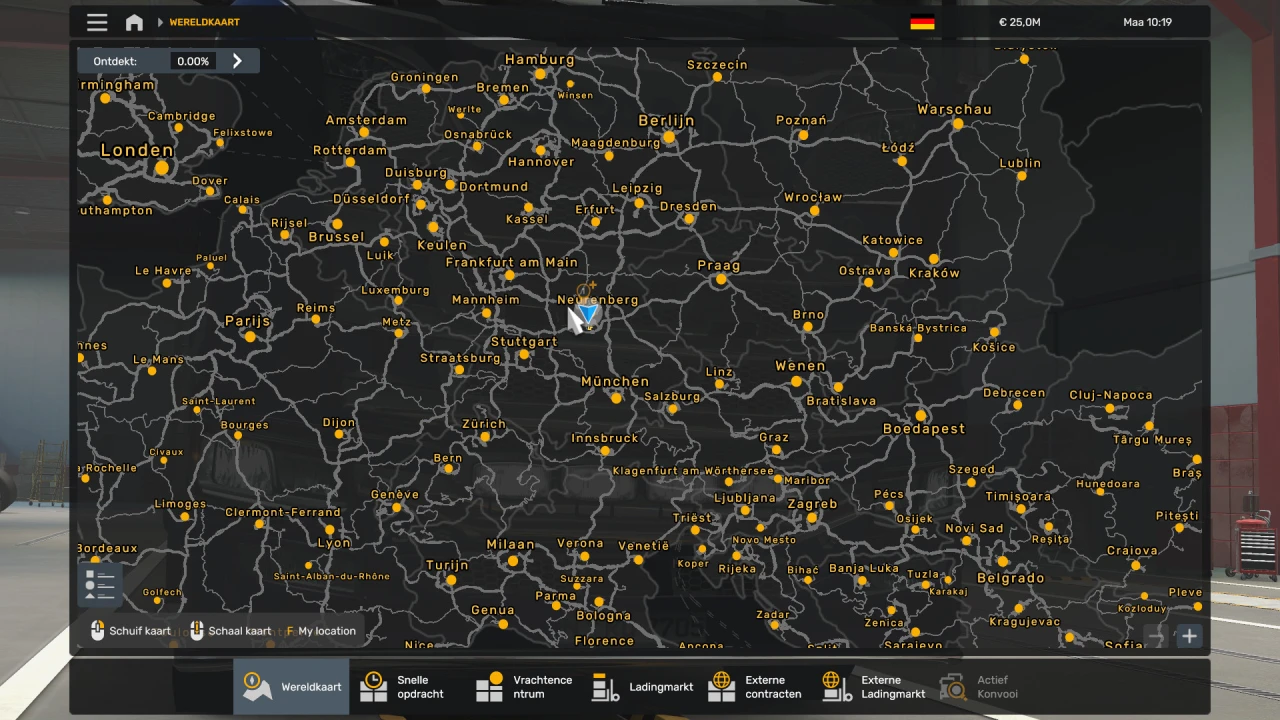Open the Vrachtencentrum tab
Image resolution: width=1280 pixels, height=720 pixels.
pos(524,687)
